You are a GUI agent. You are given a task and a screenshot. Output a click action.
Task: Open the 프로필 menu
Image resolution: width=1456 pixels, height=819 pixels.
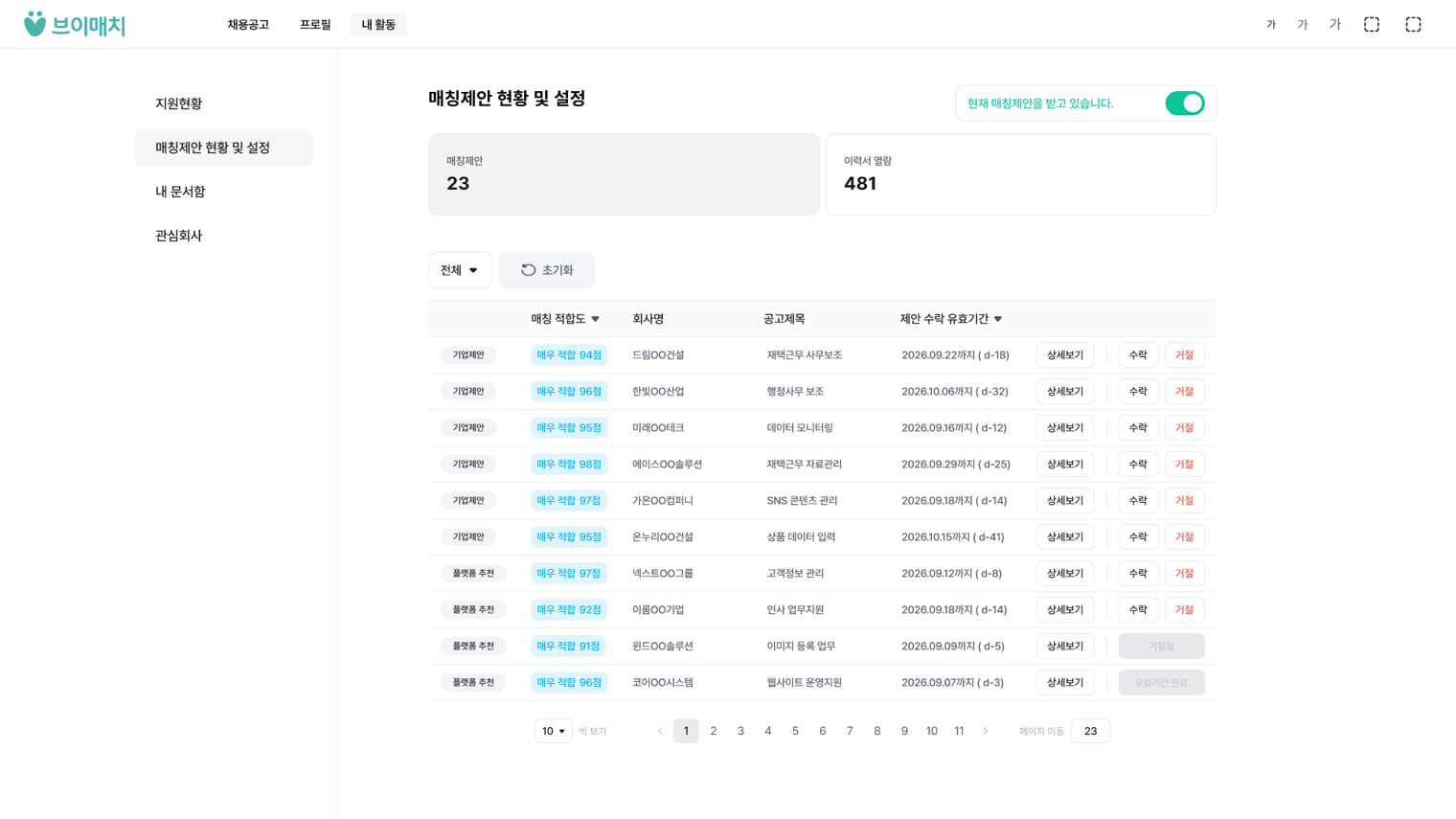(x=315, y=25)
